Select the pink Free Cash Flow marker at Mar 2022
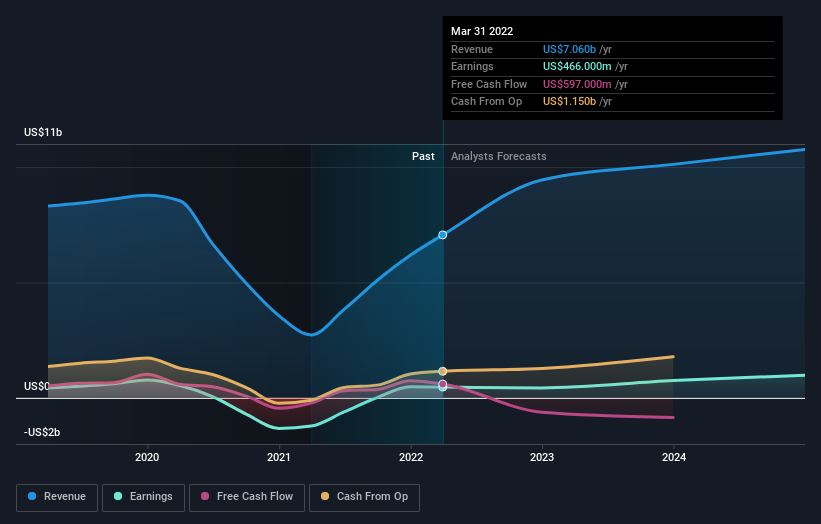This screenshot has height=524, width=821. point(443,384)
